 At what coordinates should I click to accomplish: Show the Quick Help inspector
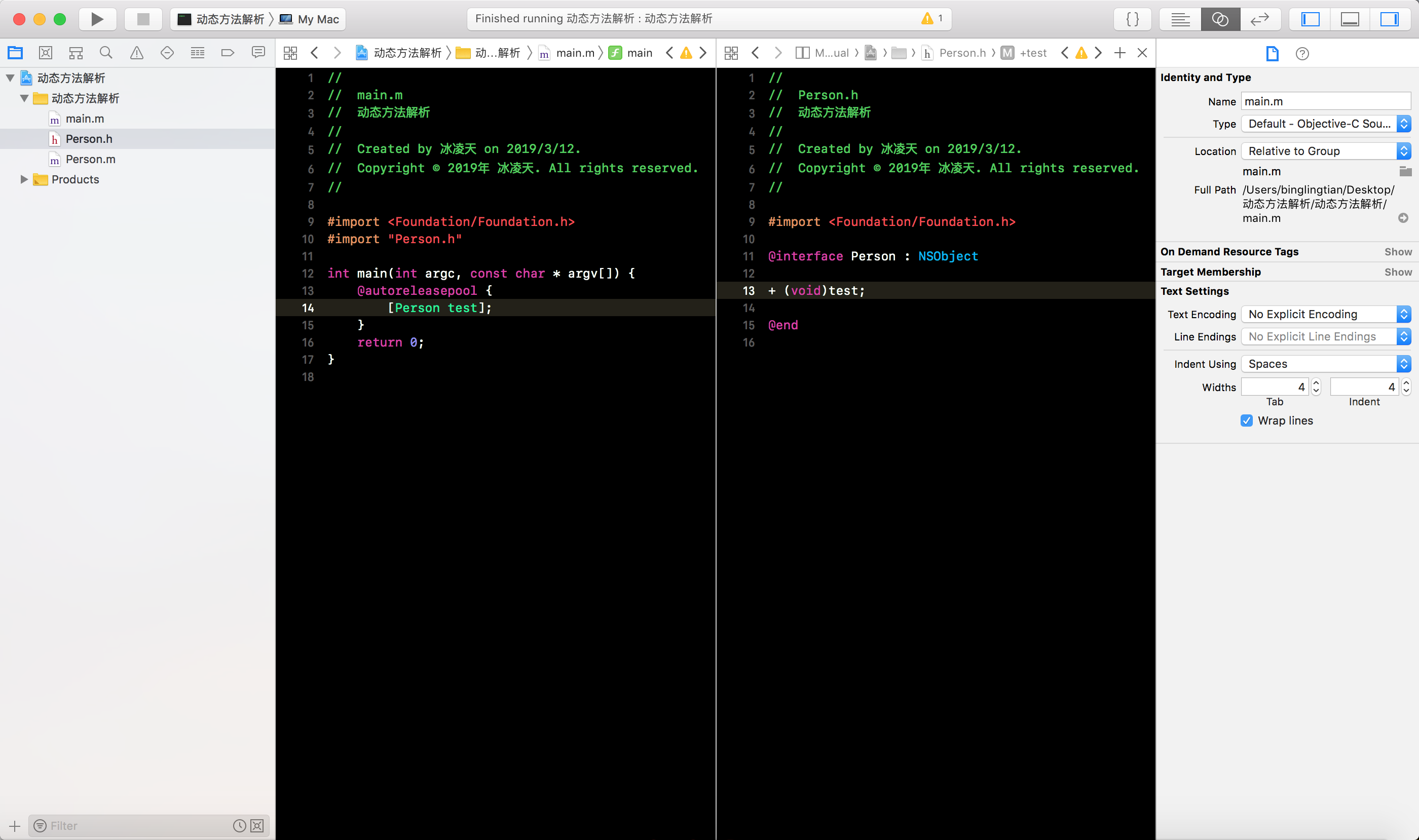(x=1302, y=54)
